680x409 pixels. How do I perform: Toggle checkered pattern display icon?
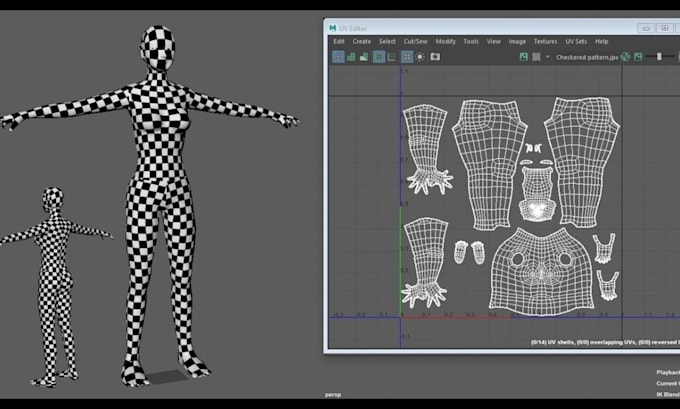(x=536, y=57)
